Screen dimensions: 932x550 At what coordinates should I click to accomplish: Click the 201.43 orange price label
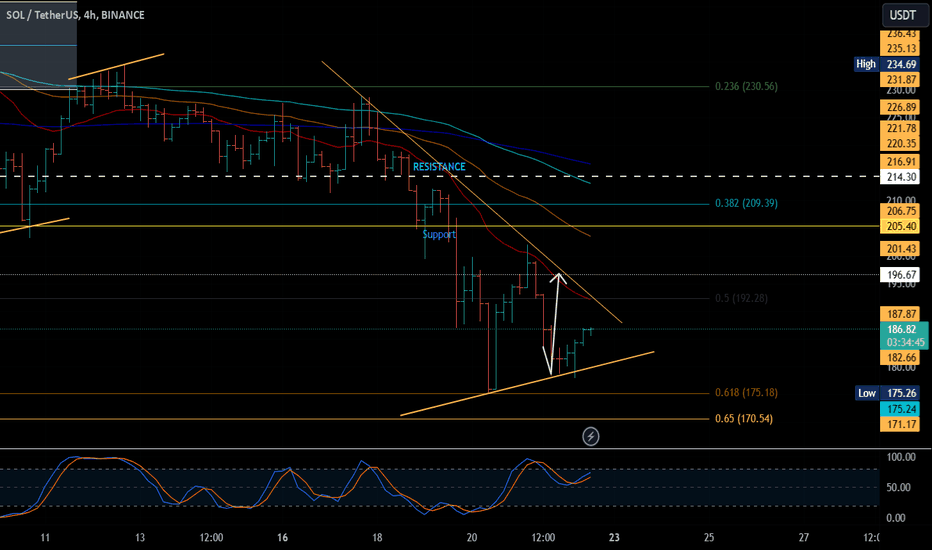[901, 249]
